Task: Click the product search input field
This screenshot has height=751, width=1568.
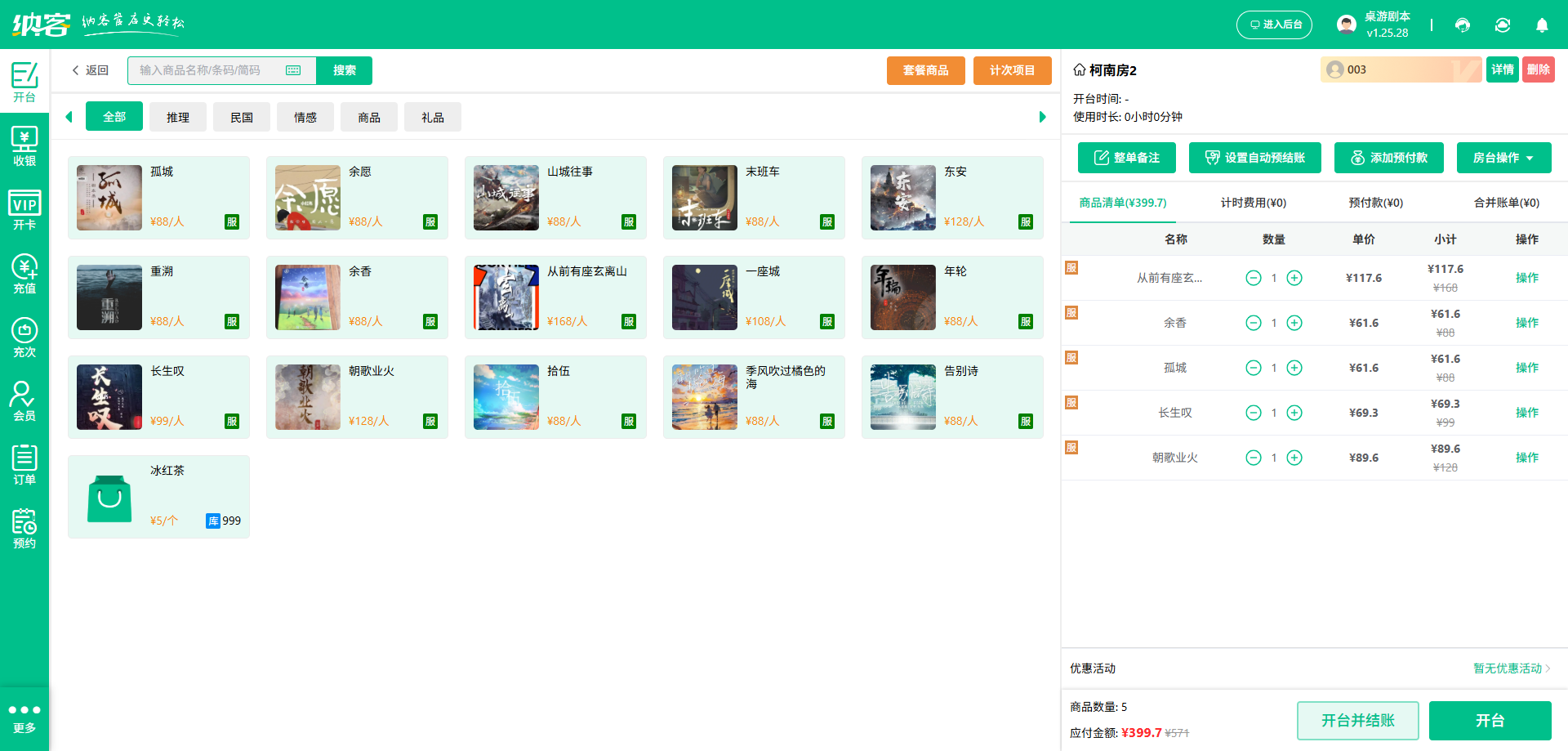Action: coord(208,70)
